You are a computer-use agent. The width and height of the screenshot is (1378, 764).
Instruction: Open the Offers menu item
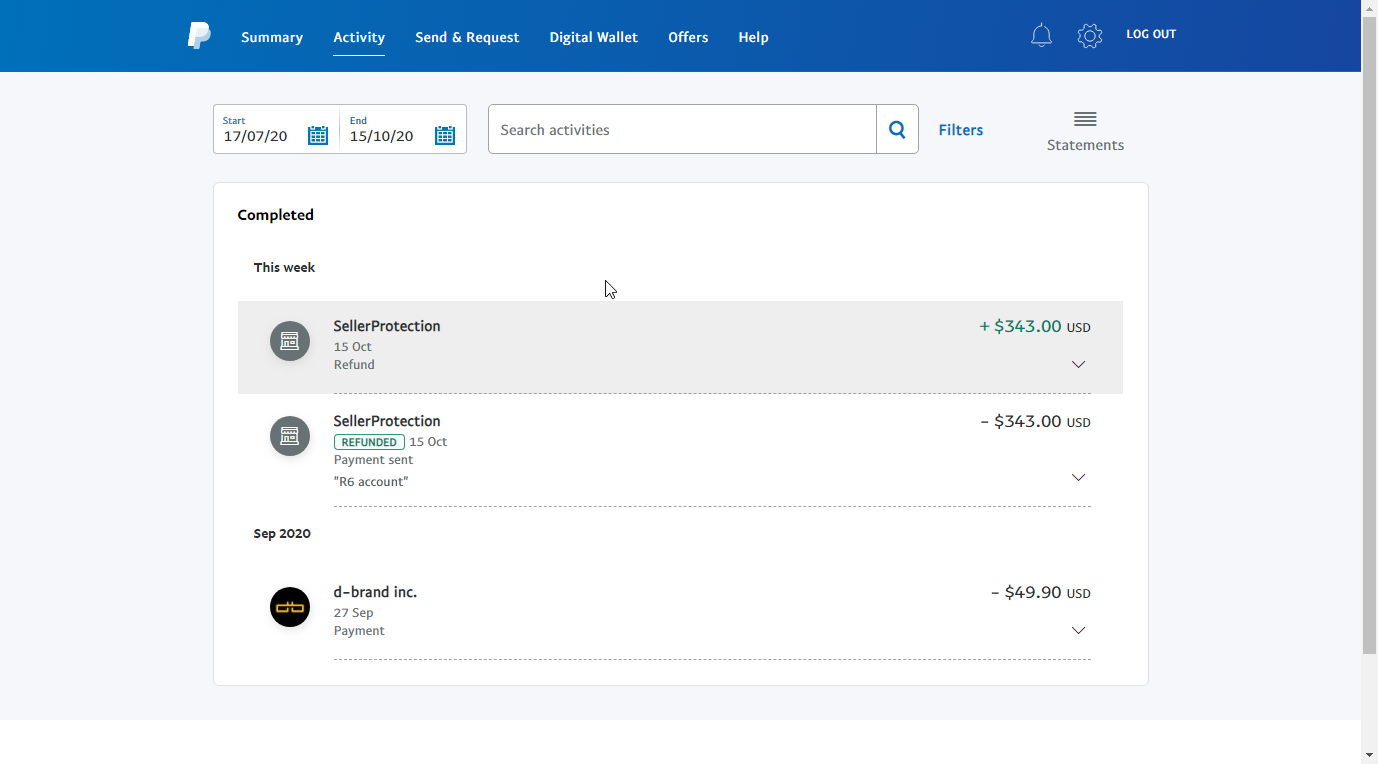(x=688, y=37)
